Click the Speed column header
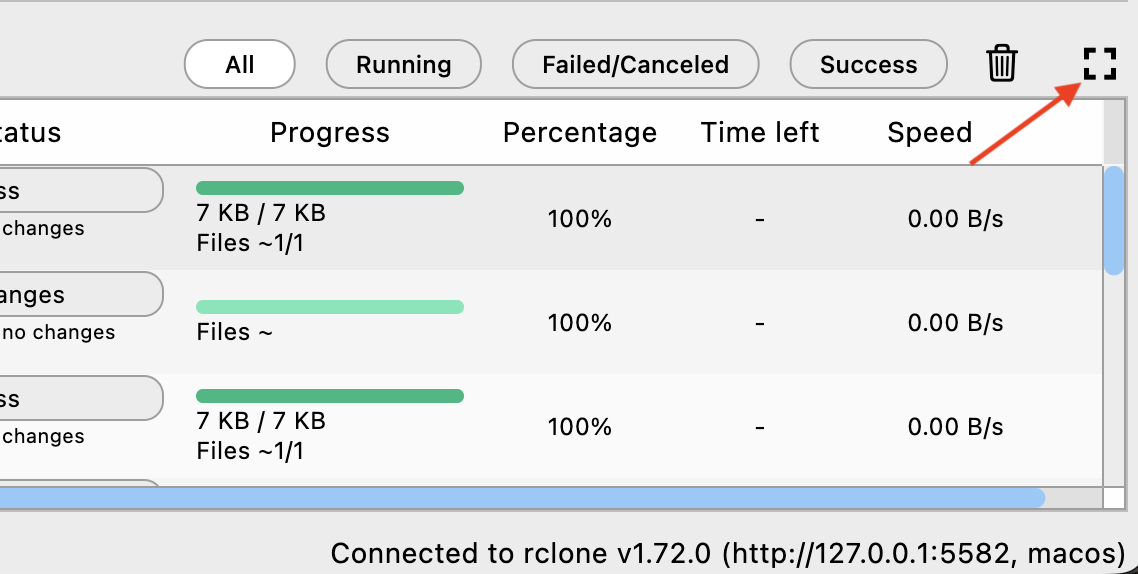Viewport: 1138px width, 574px height. (x=930, y=133)
